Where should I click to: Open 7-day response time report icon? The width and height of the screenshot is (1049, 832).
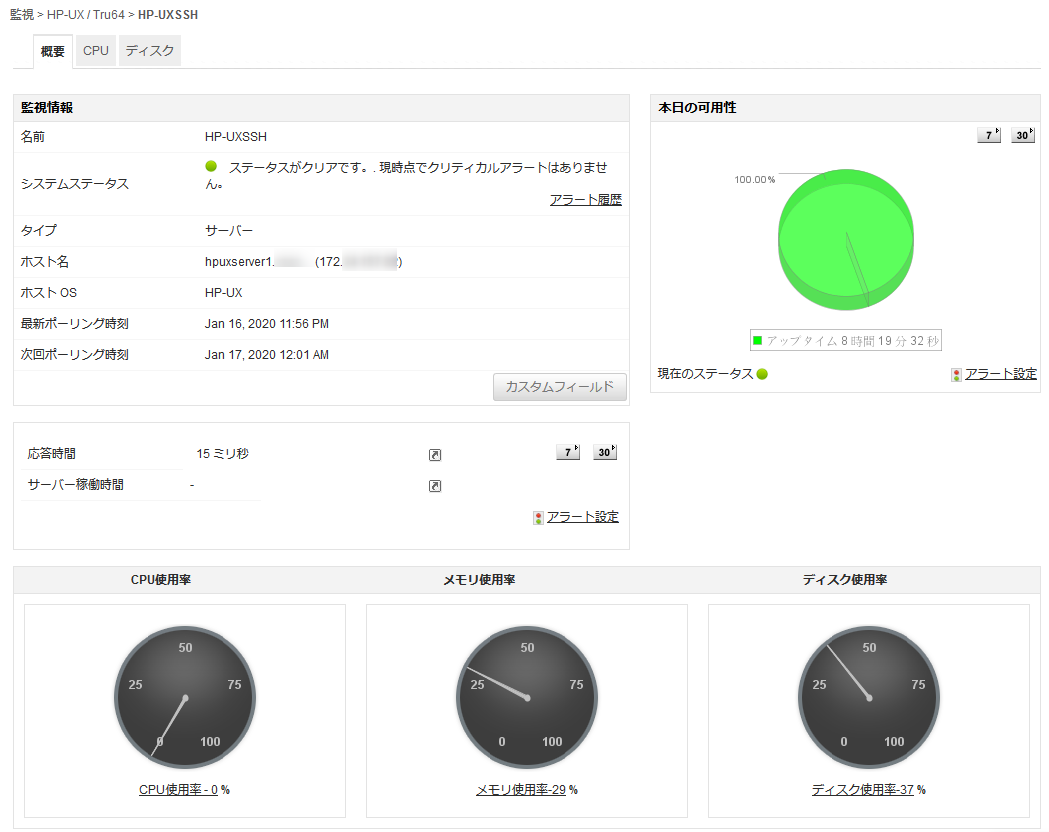click(567, 452)
